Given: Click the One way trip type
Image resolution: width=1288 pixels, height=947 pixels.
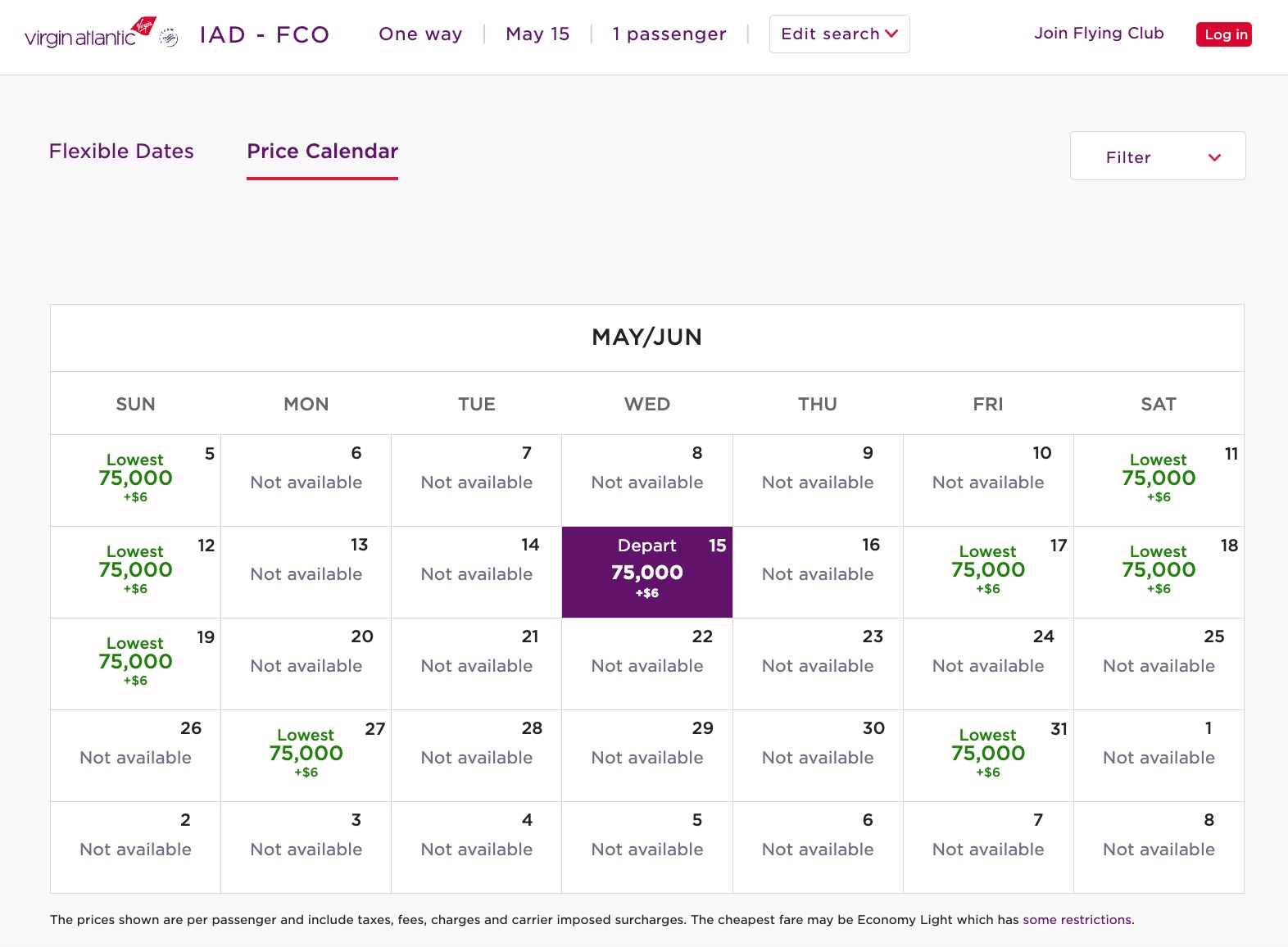Looking at the screenshot, I should click(420, 34).
